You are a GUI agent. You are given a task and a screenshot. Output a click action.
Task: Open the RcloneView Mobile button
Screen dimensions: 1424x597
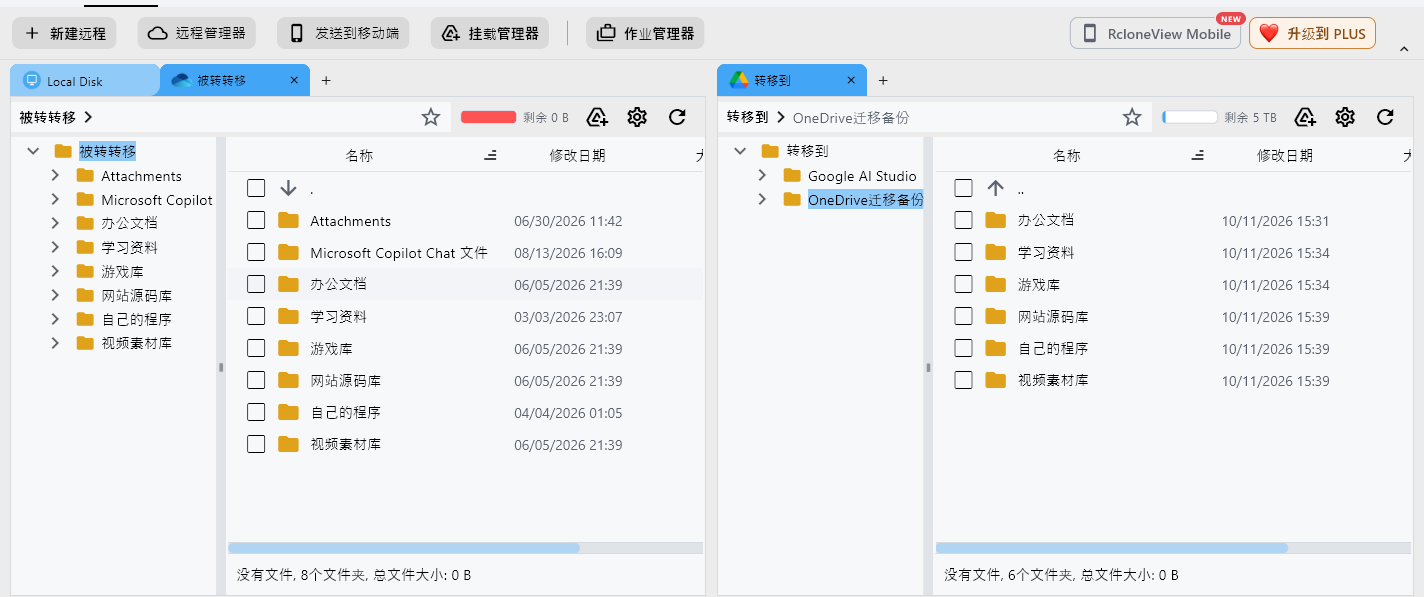coord(1155,33)
